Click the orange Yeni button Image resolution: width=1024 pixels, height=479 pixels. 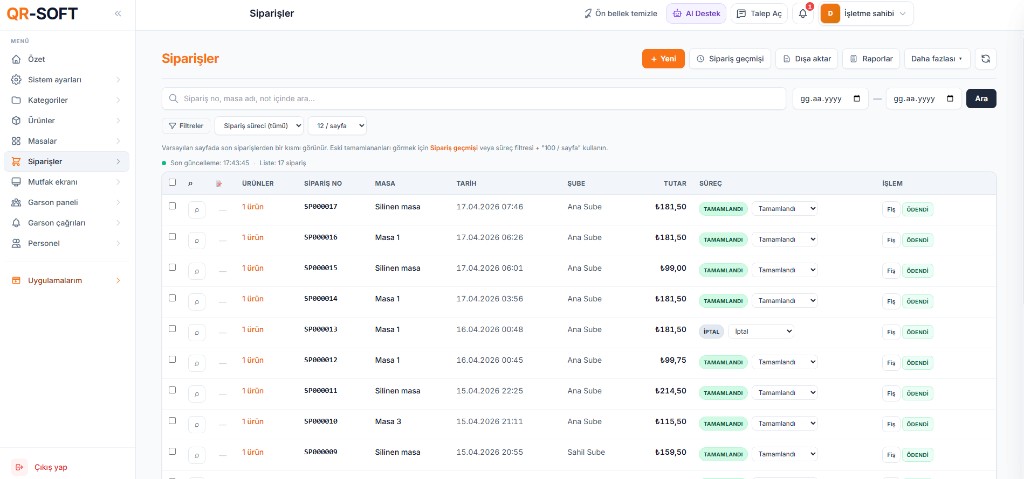662,59
